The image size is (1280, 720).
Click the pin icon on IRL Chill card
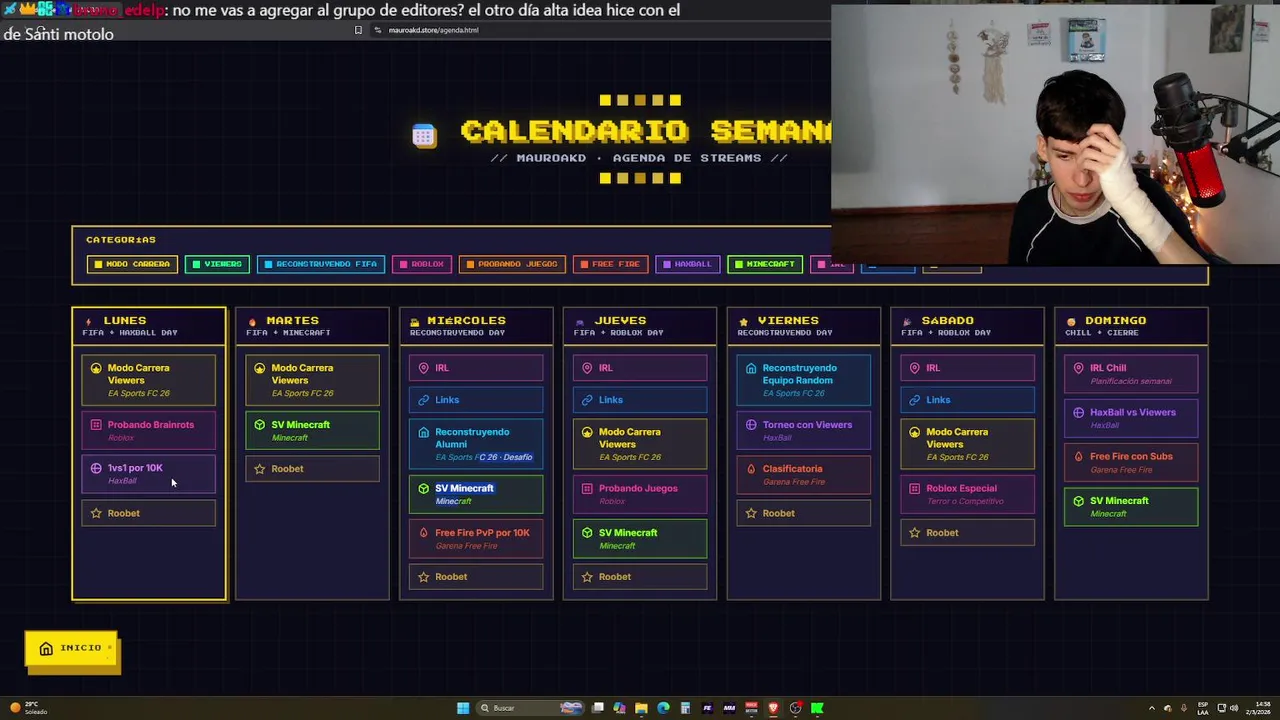tap(1078, 368)
